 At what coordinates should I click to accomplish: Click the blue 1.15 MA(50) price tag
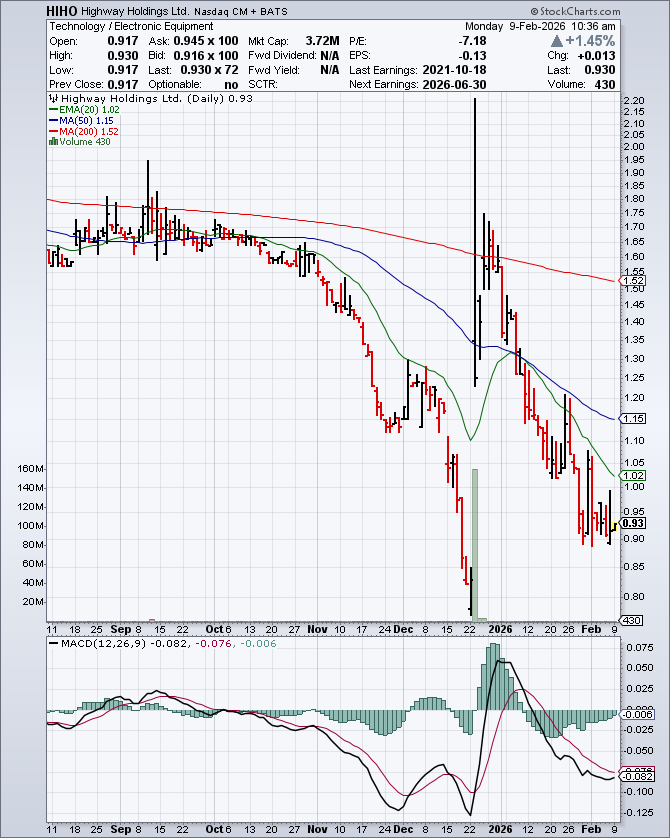pyautogui.click(x=633, y=418)
